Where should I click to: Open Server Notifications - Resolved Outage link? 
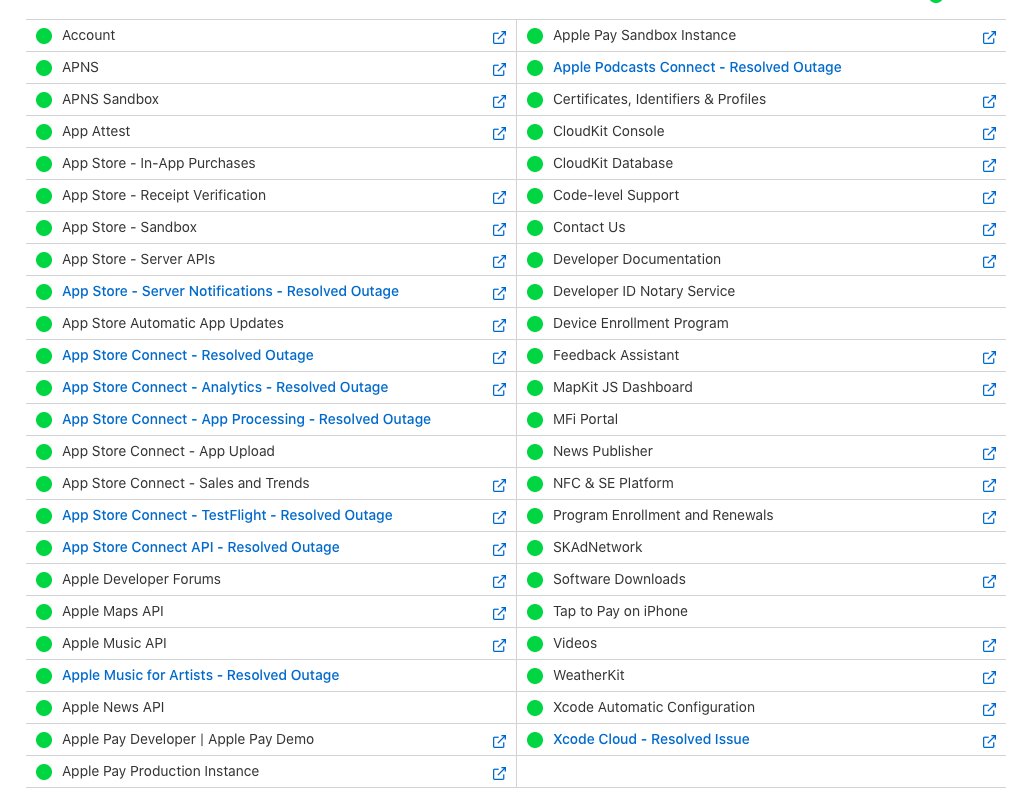[x=231, y=291]
